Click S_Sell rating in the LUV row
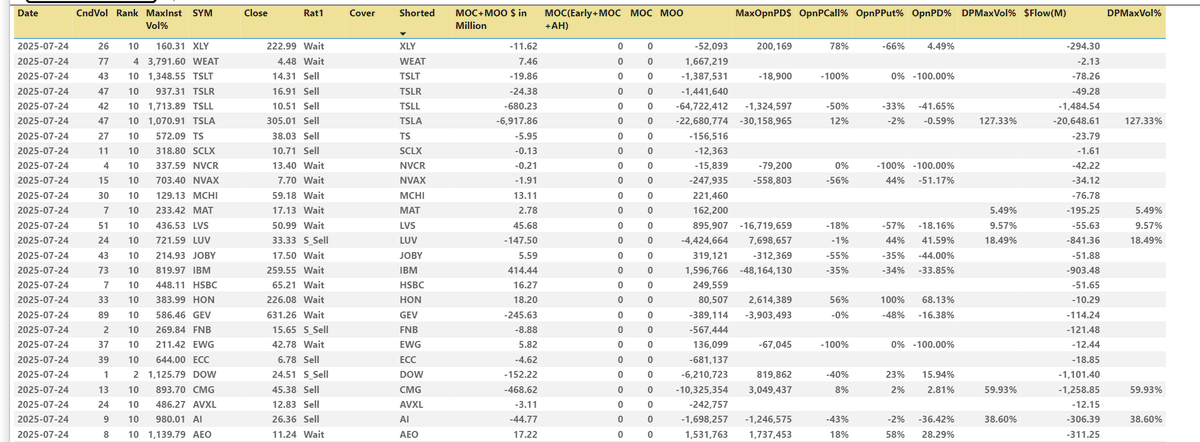1200x442 pixels. coord(316,241)
